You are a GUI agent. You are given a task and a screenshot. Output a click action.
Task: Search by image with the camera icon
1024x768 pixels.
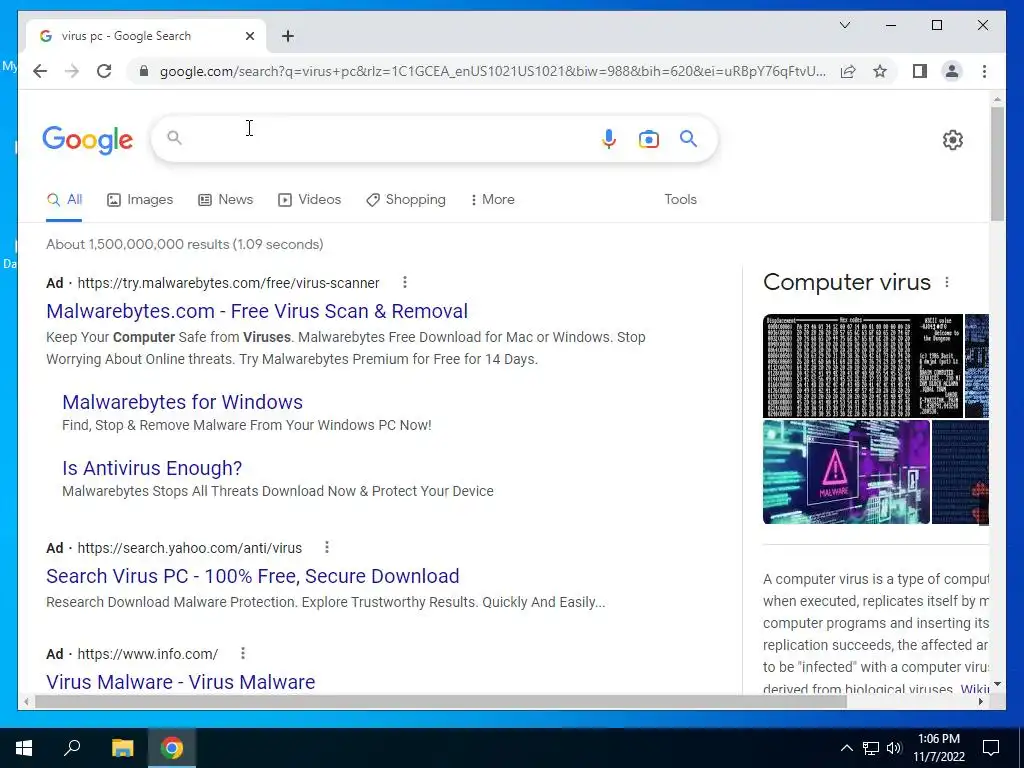tap(648, 139)
